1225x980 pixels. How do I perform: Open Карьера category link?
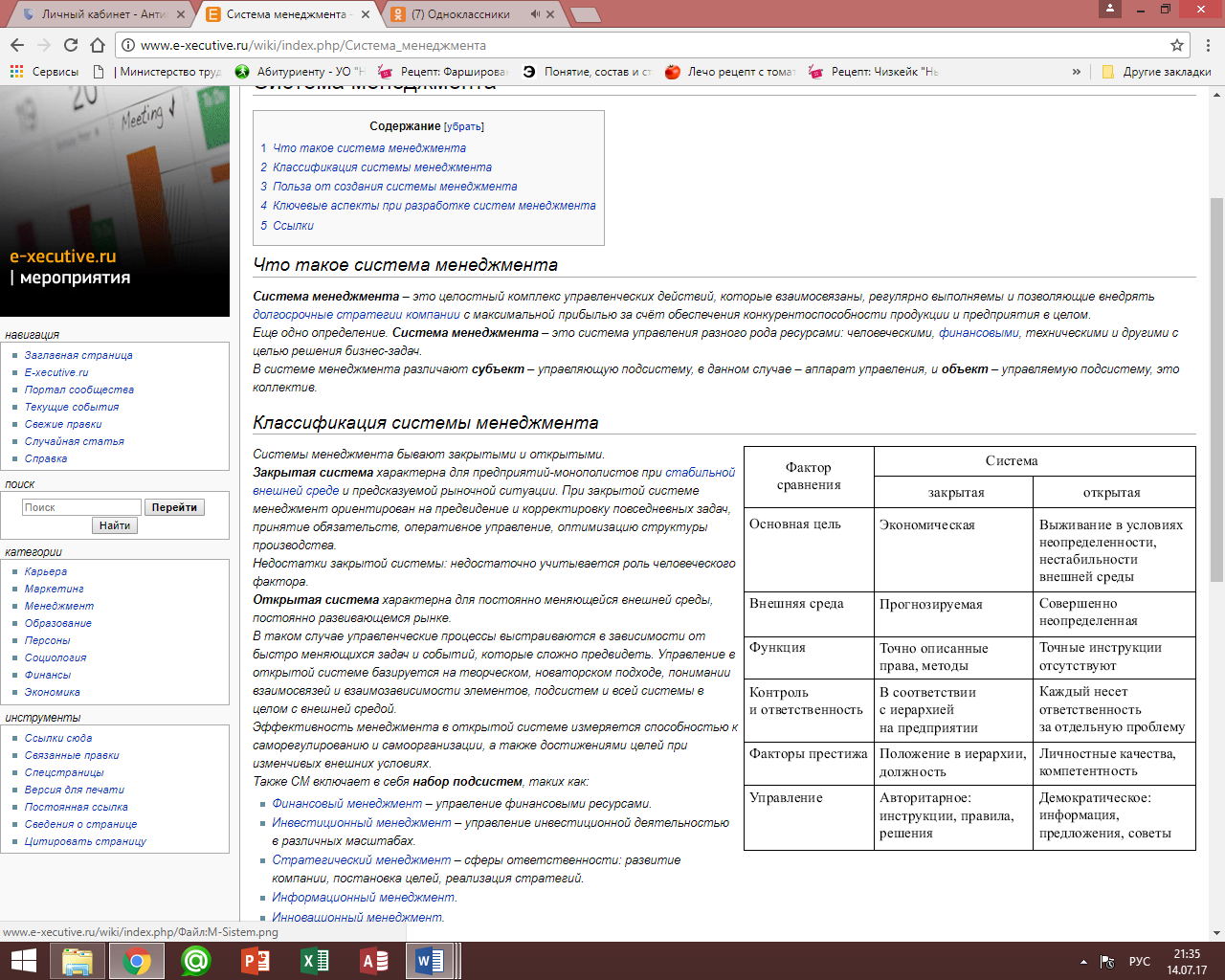coord(46,571)
